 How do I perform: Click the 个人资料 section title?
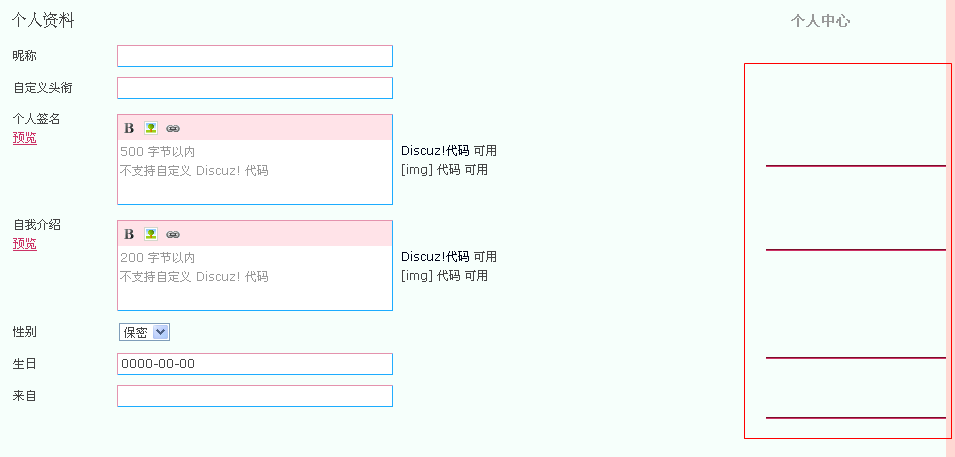(43, 21)
